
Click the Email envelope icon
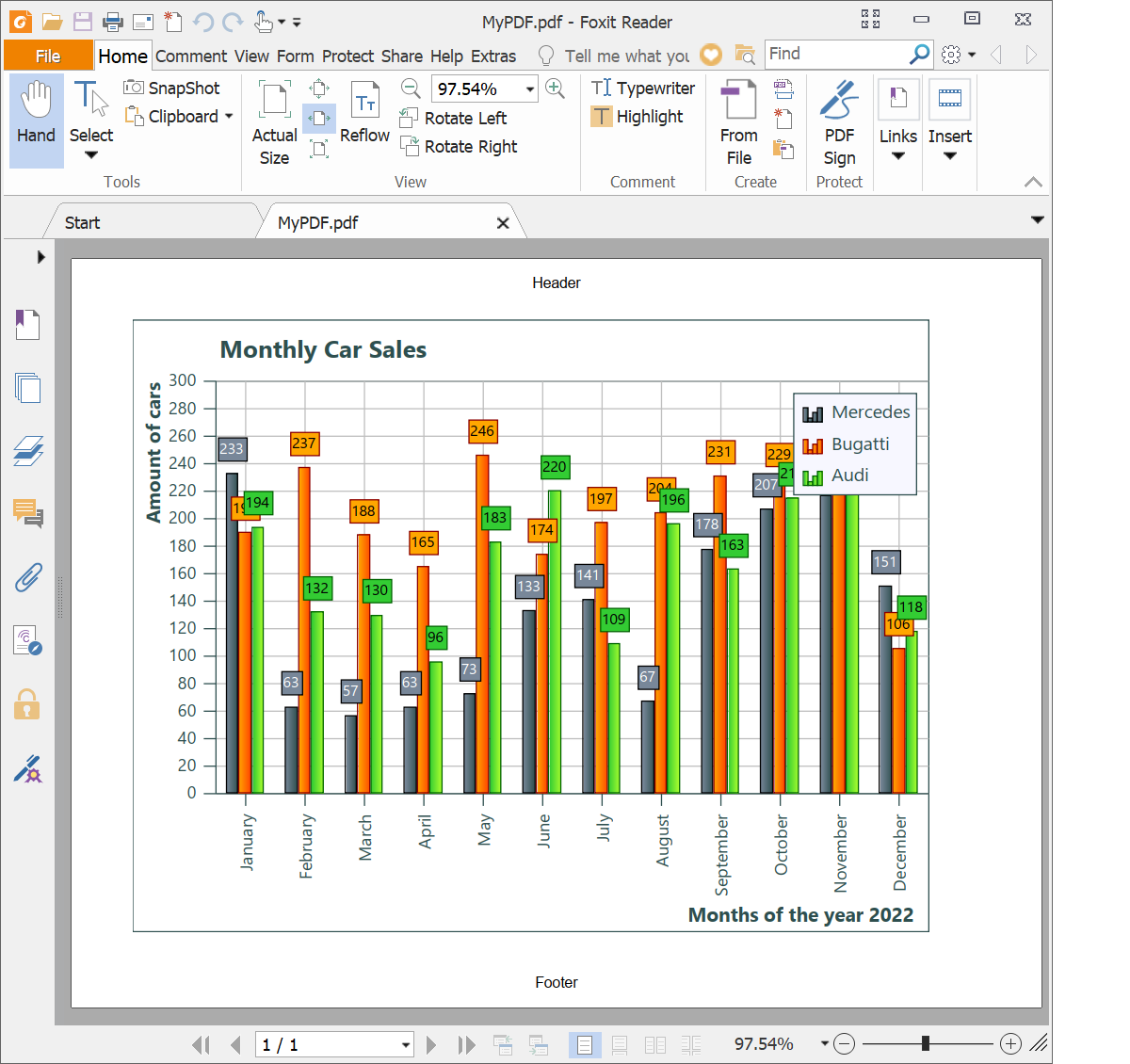click(143, 21)
